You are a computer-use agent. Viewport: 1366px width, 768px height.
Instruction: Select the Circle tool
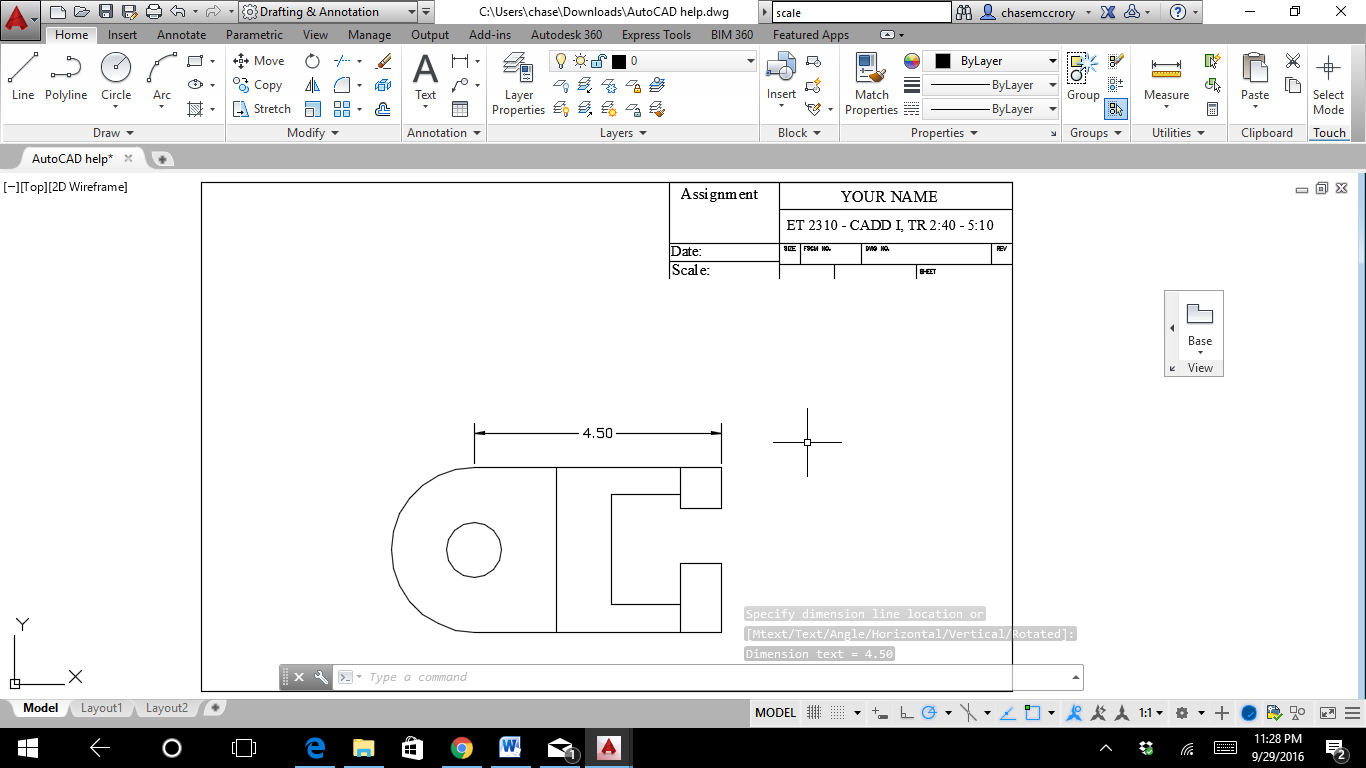pyautogui.click(x=115, y=72)
